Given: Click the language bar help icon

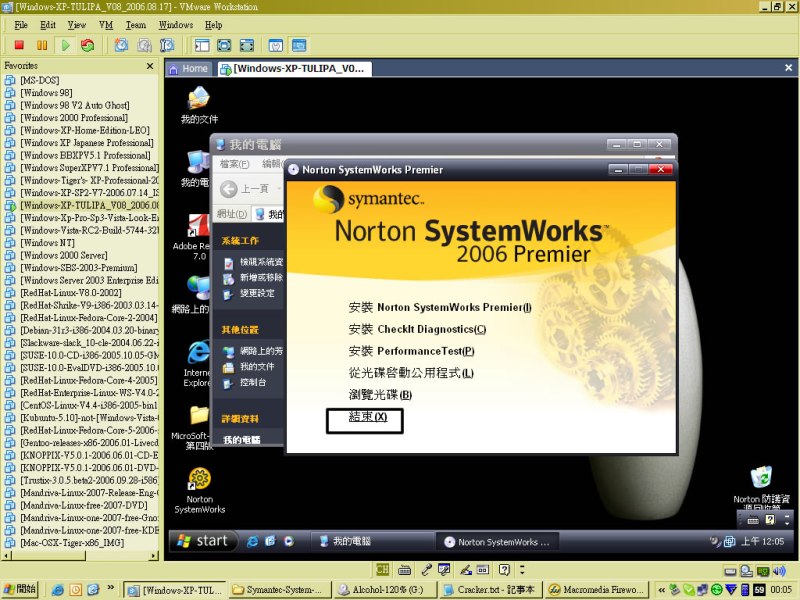Looking at the screenshot, I should [x=504, y=569].
